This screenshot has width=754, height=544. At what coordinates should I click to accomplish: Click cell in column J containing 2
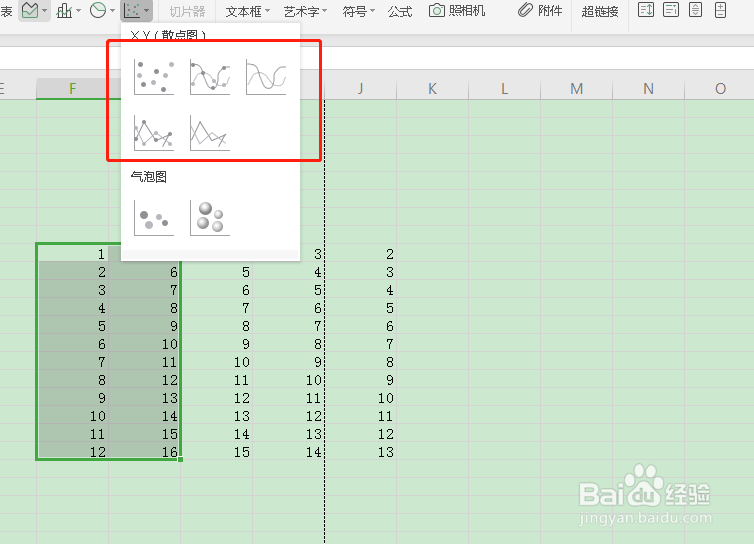click(361, 253)
